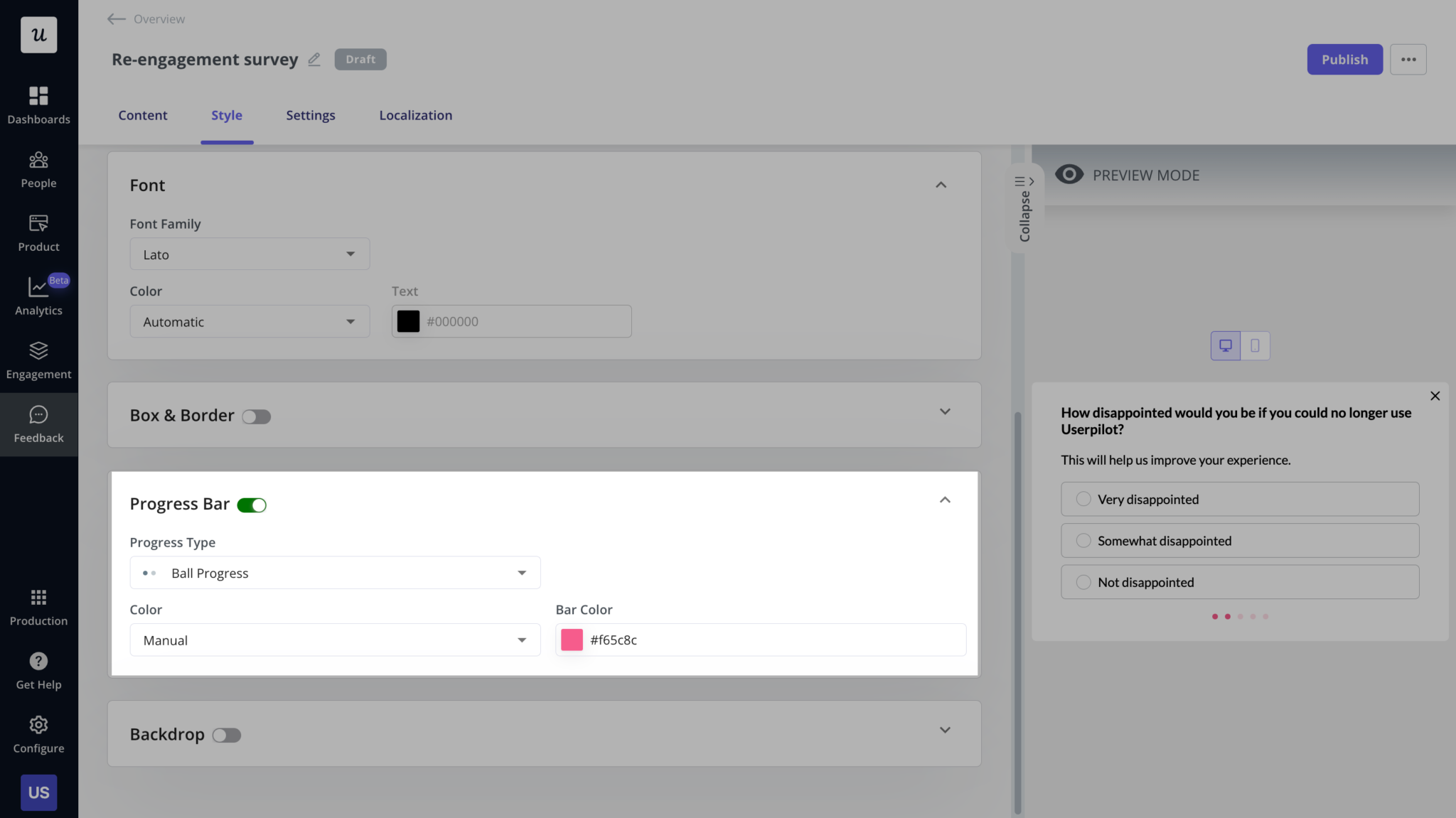This screenshot has width=1456, height=818.
Task: Open the Dashboards section in the sidebar
Action: [39, 104]
